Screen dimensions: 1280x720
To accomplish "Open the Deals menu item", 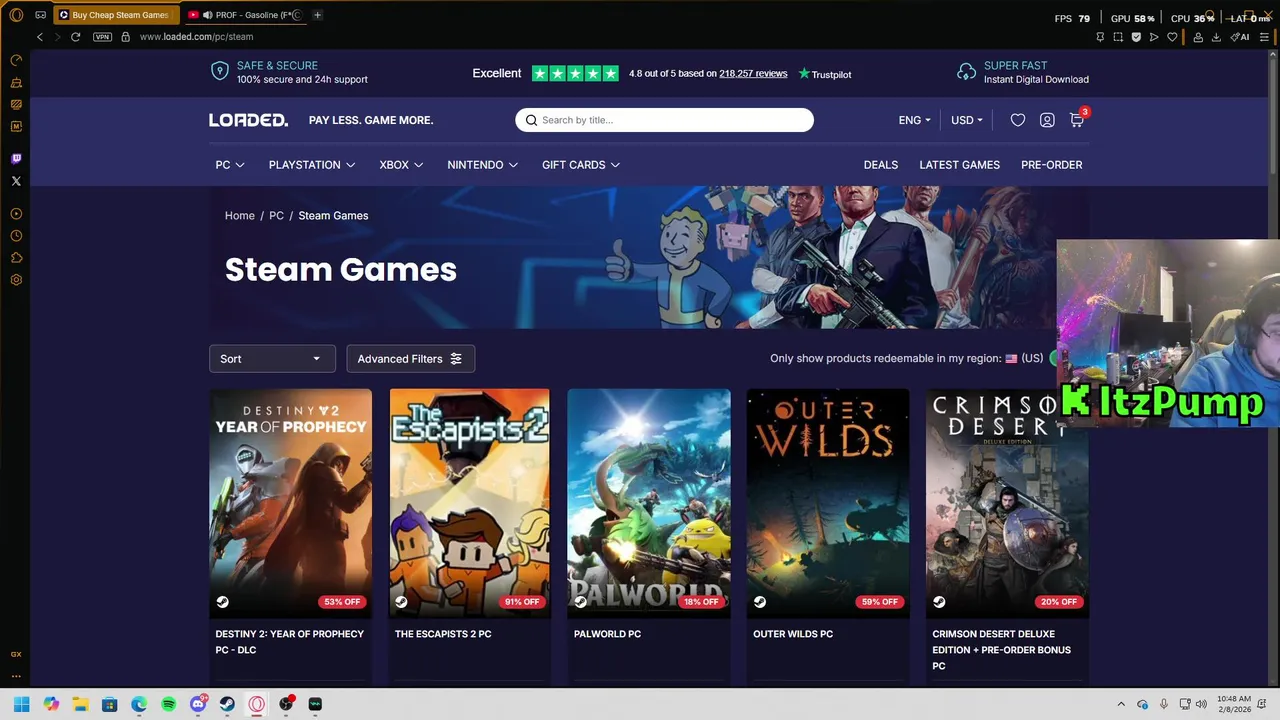I will (881, 165).
